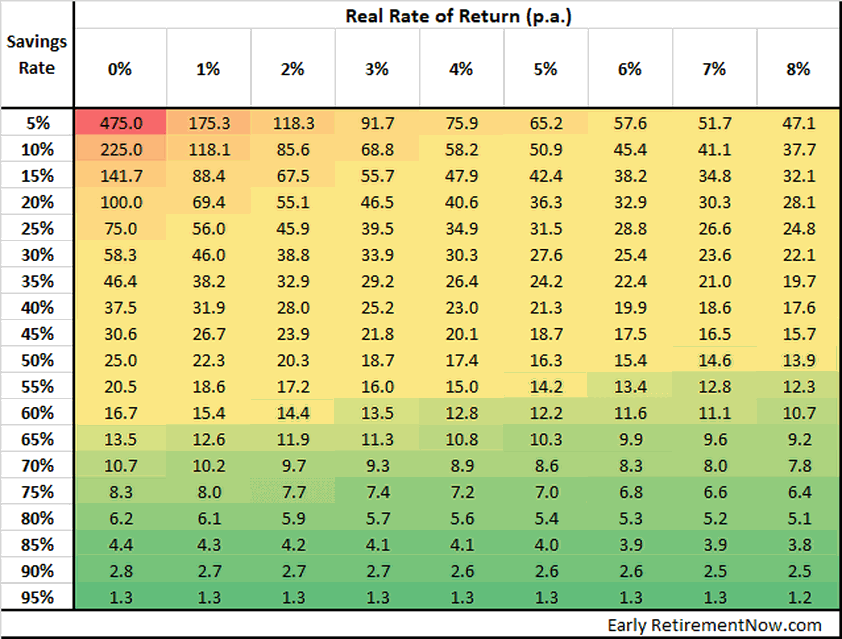Select the cell with value 141.7
This screenshot has width=842, height=639.
[119, 176]
